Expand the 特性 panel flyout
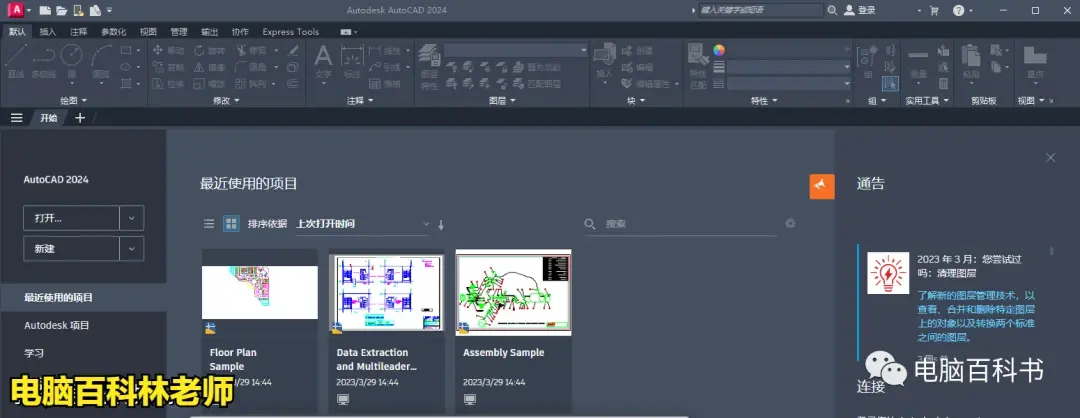Image resolution: width=1080 pixels, height=418 pixels. click(x=763, y=101)
